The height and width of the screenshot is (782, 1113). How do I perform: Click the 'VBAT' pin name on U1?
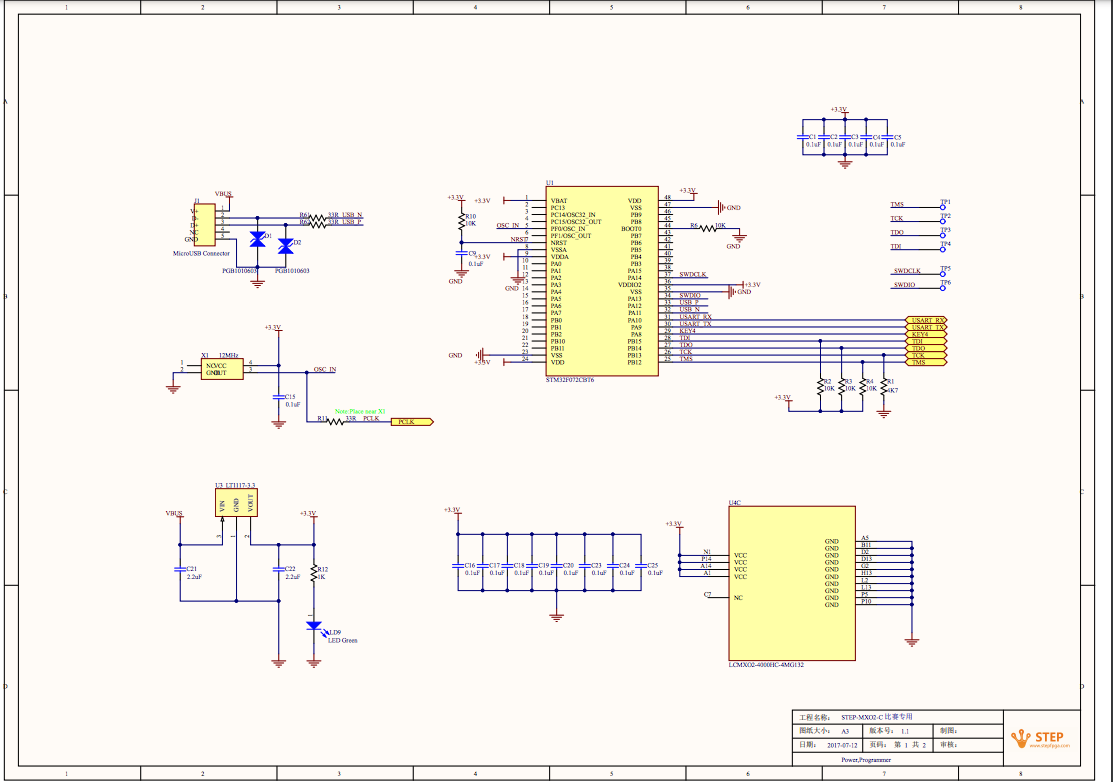tap(559, 201)
